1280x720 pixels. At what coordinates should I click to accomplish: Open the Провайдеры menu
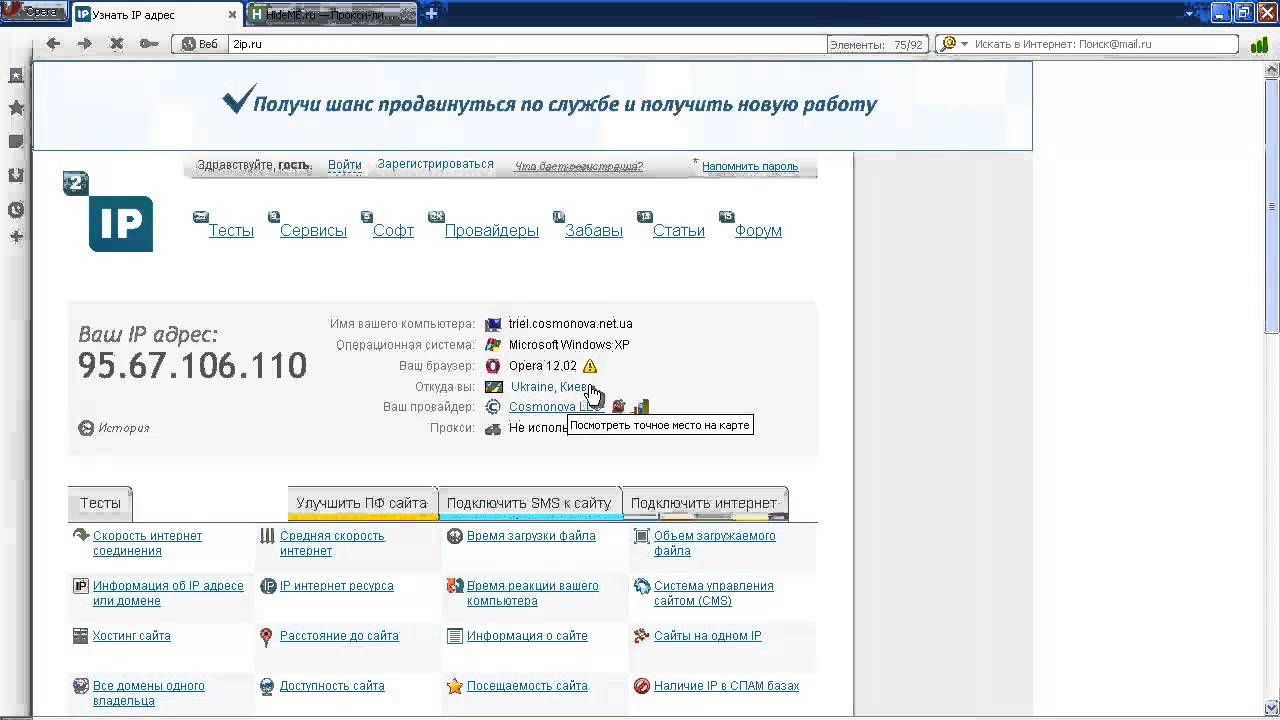[x=492, y=231]
